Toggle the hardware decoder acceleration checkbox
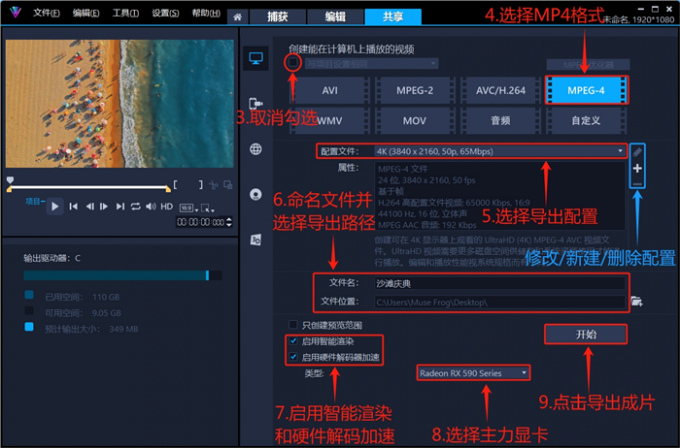The height and width of the screenshot is (448, 680). (293, 357)
